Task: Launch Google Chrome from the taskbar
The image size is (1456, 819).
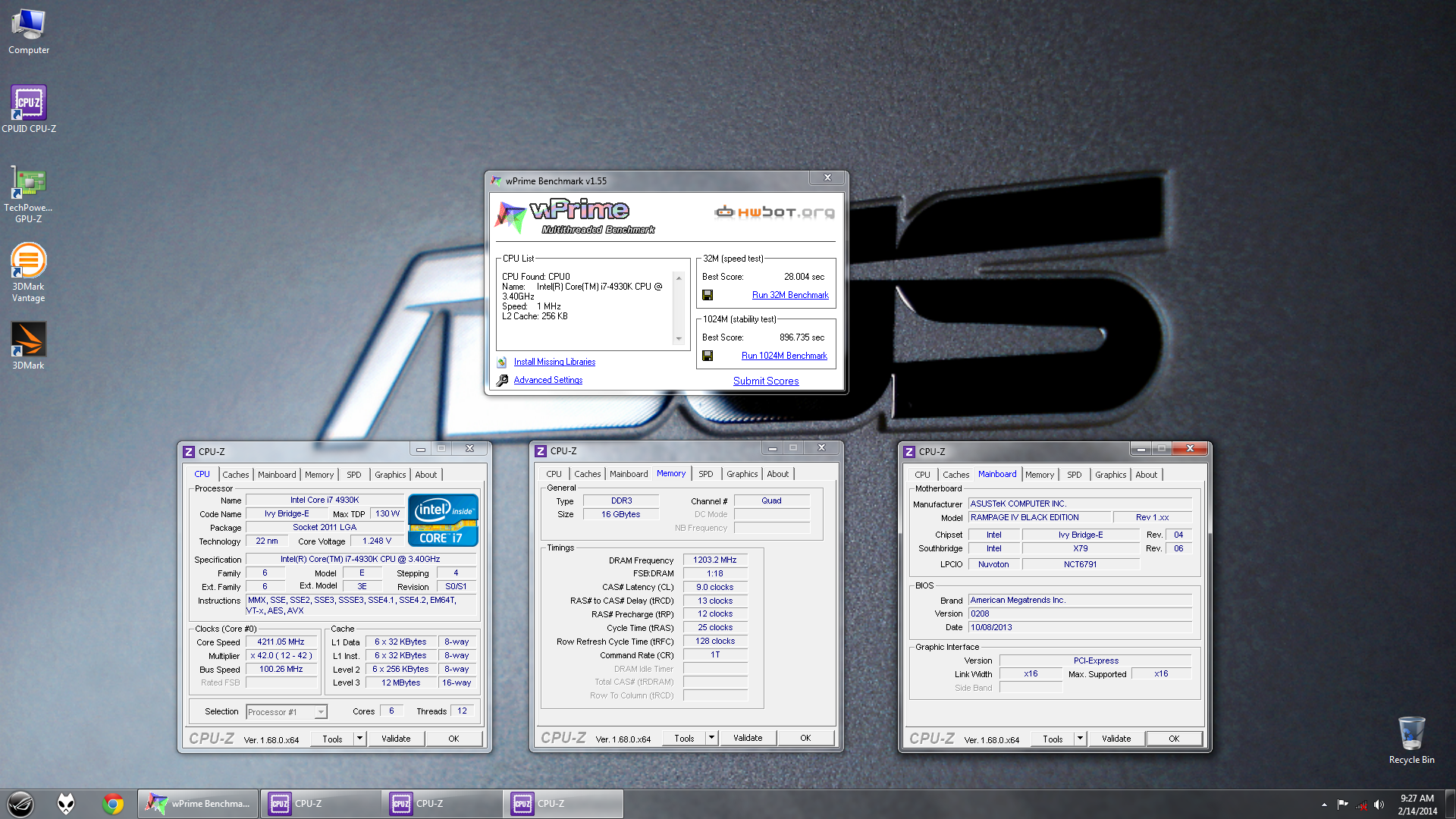Action: click(113, 804)
